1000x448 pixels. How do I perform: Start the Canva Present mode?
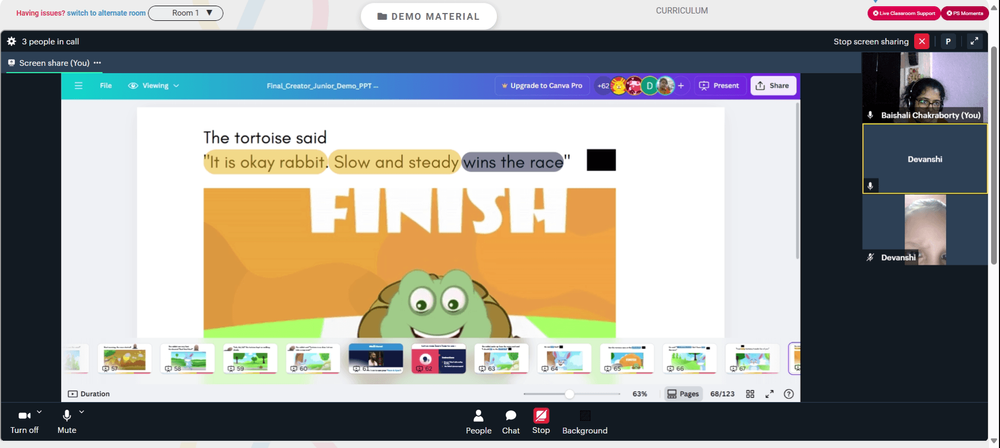[719, 86]
